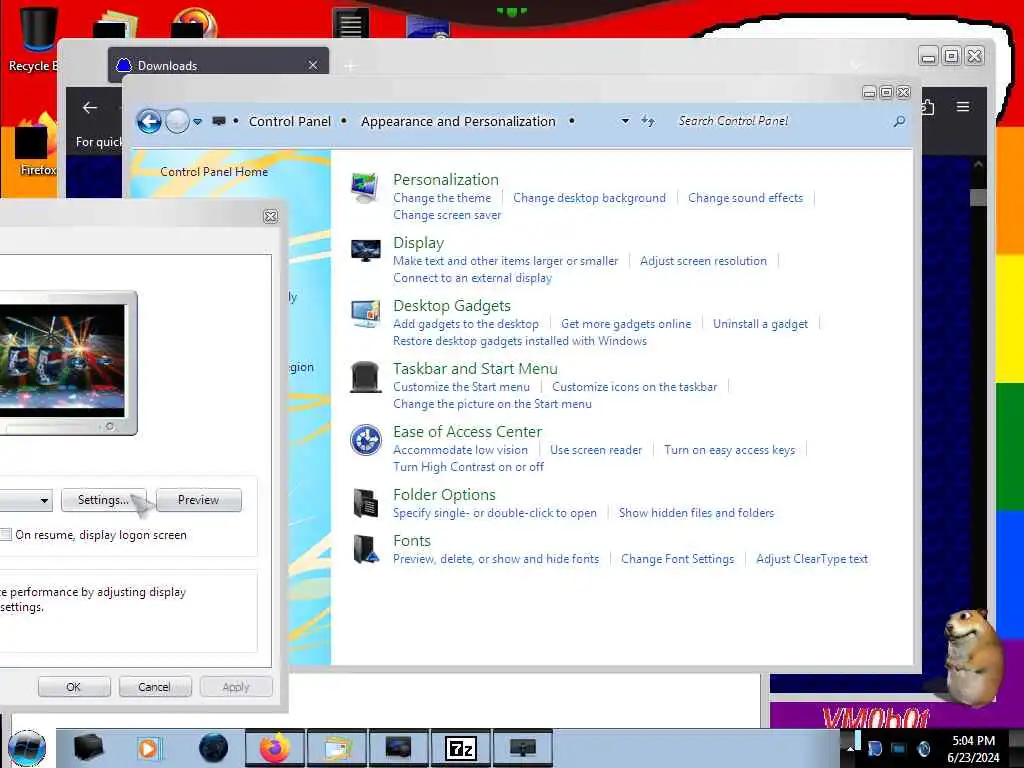Open the Start orb on the taskbar
Viewport: 1024px width, 768px height.
coord(27,748)
